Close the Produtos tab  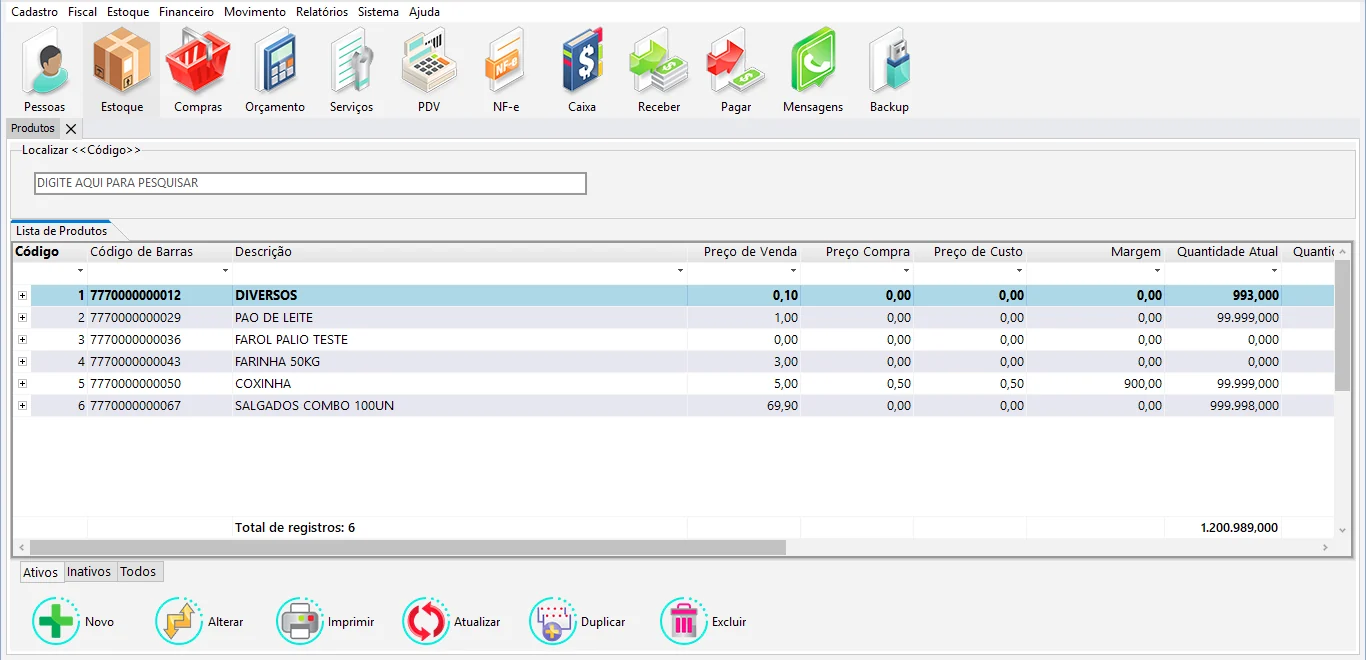point(71,129)
